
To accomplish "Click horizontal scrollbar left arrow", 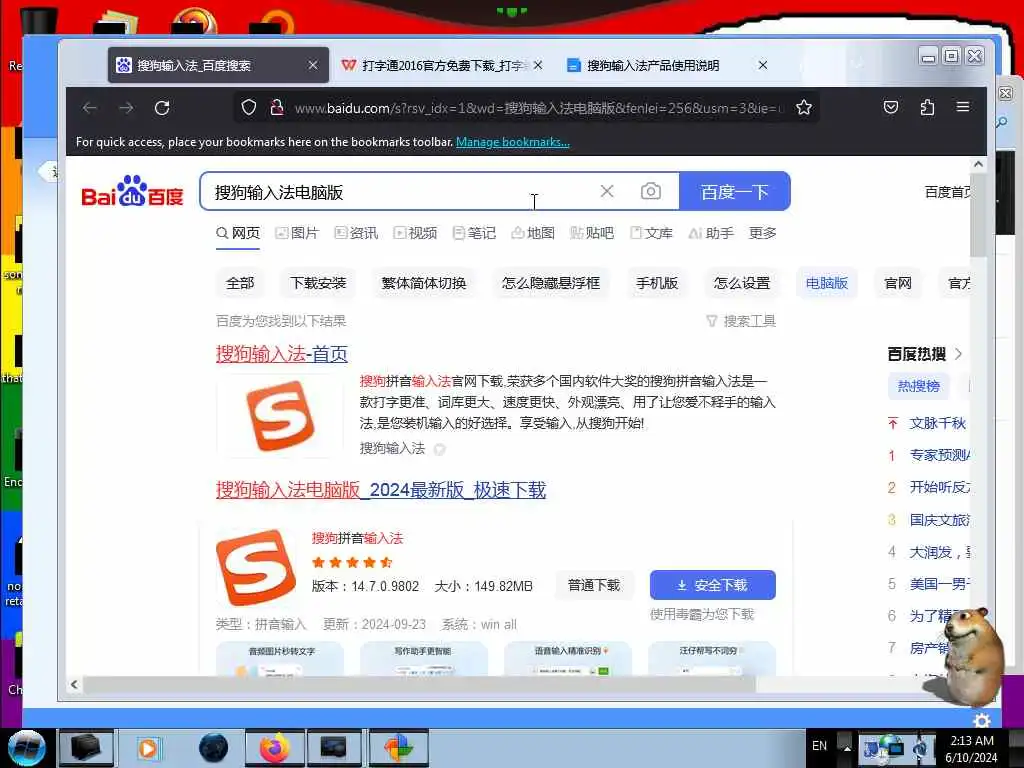I will [74, 684].
